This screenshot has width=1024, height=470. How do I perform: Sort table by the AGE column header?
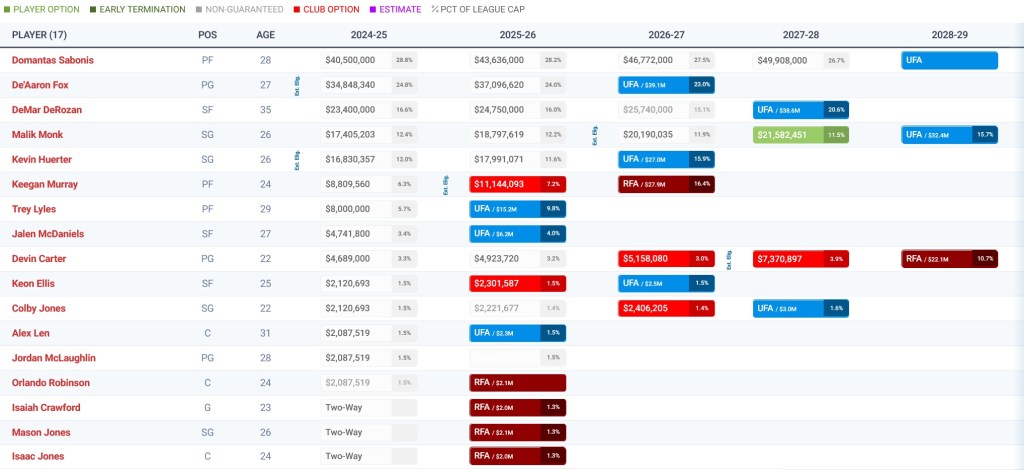tap(266, 35)
